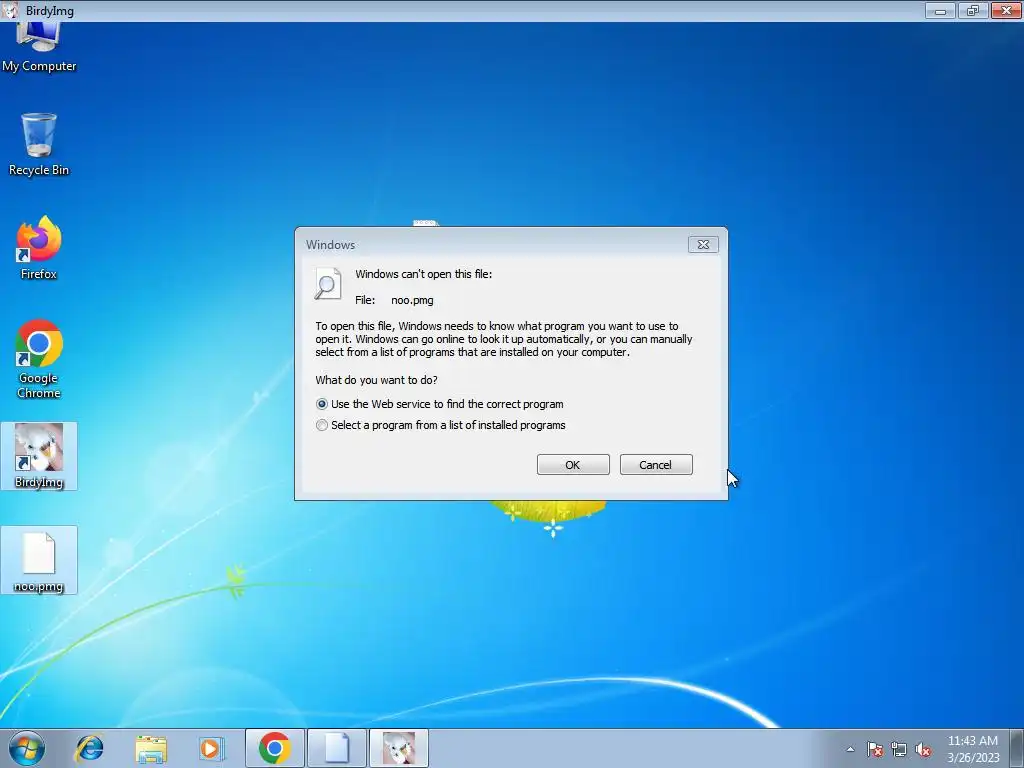
Task: Select the Recycle Bin desktop icon
Action: click(39, 144)
